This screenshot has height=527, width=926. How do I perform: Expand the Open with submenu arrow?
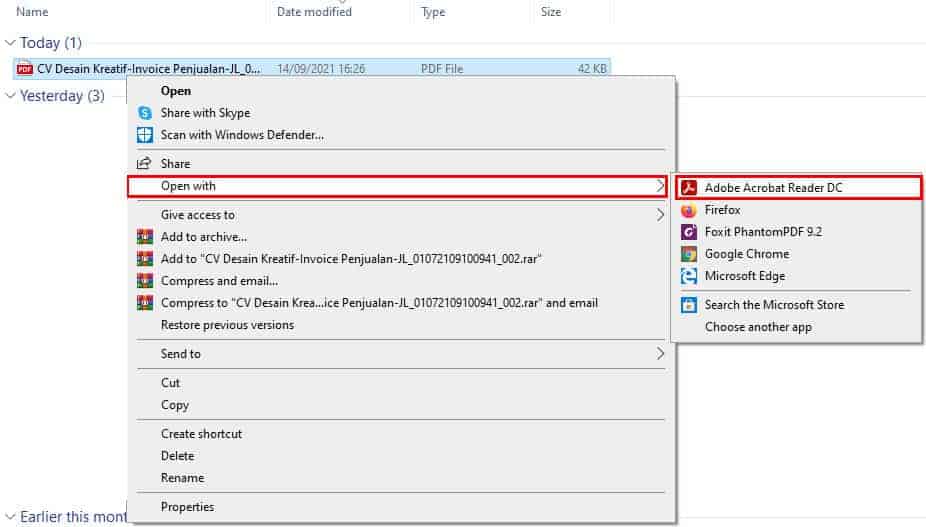(660, 186)
